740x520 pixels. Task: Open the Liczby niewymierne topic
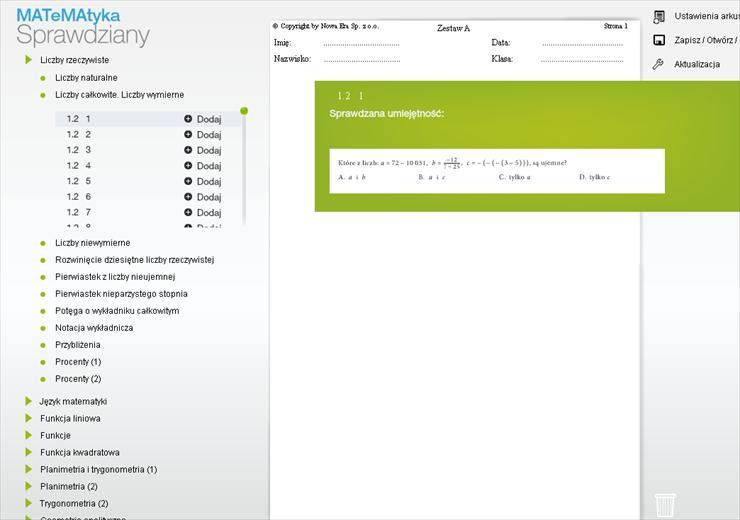(92, 243)
